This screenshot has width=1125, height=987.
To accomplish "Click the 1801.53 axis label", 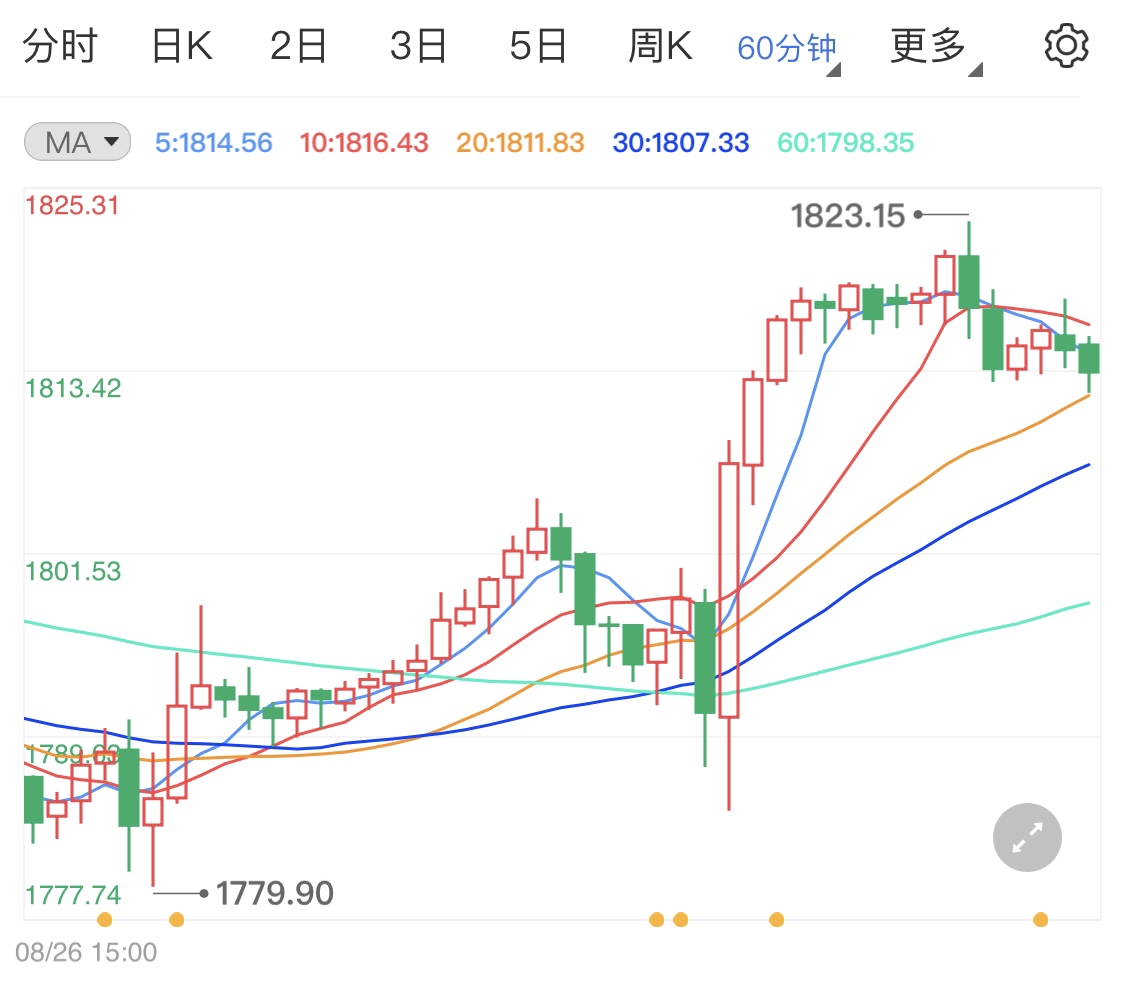I will [73, 572].
